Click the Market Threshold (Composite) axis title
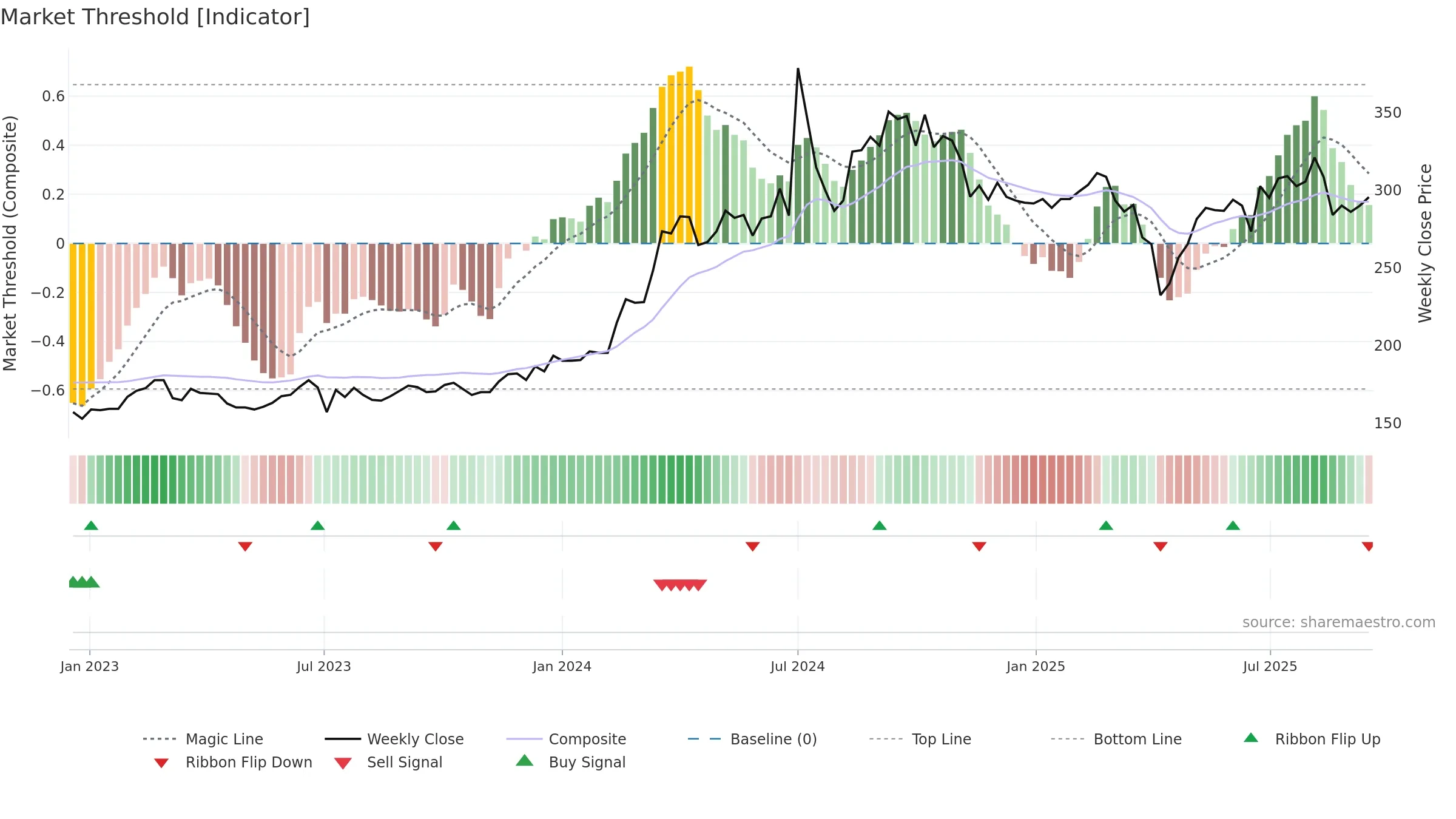The width and height of the screenshot is (1456, 819). [x=10, y=243]
